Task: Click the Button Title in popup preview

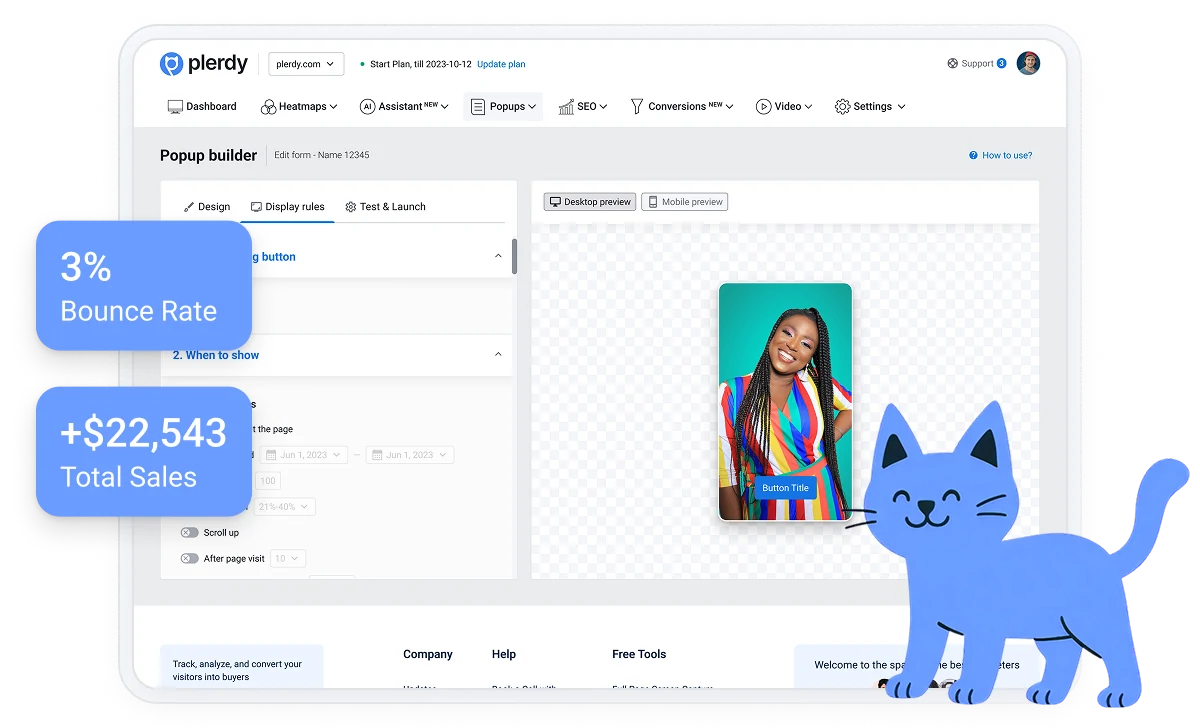Action: [x=785, y=488]
